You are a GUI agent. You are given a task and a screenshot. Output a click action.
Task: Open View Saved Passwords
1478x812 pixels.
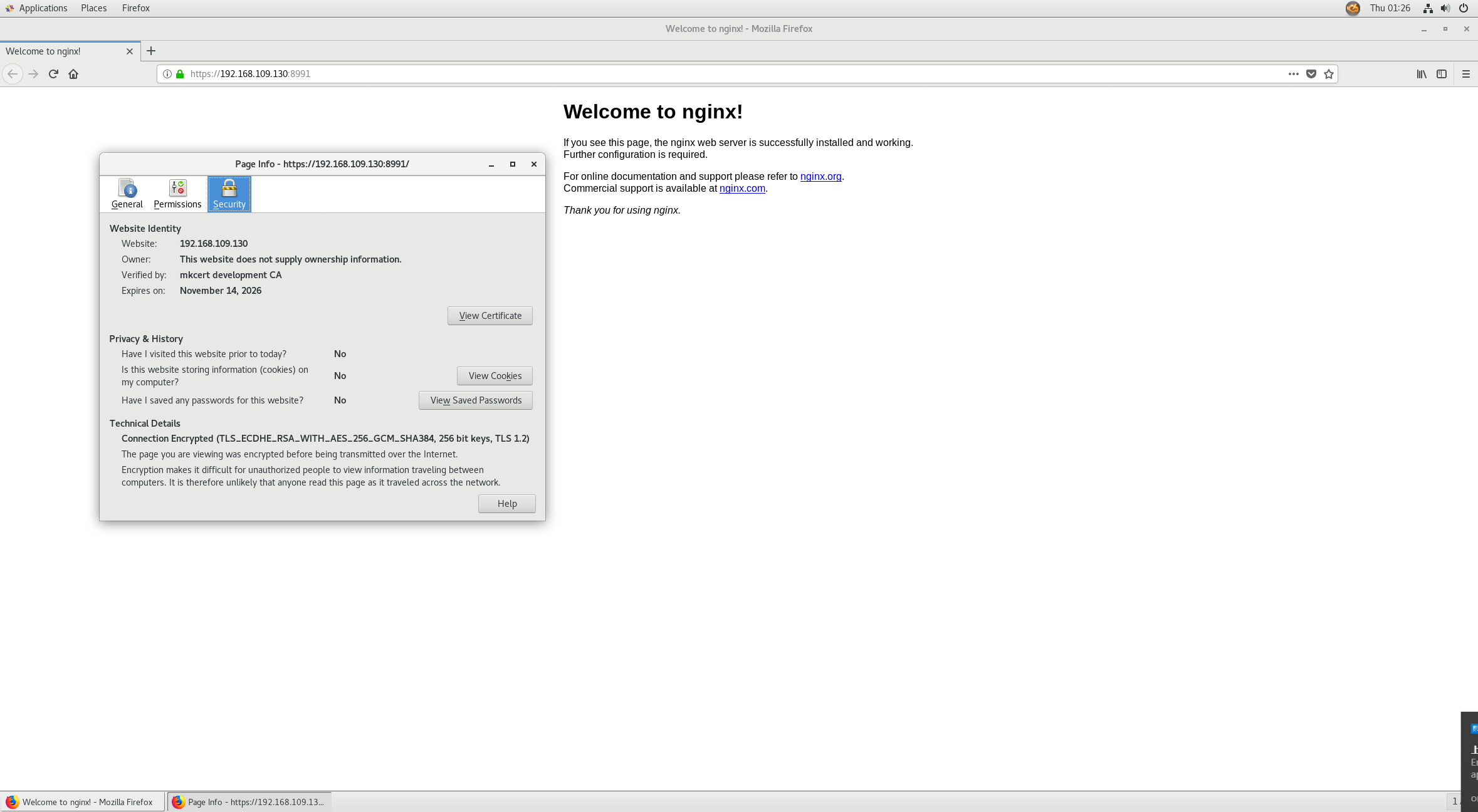coord(476,400)
